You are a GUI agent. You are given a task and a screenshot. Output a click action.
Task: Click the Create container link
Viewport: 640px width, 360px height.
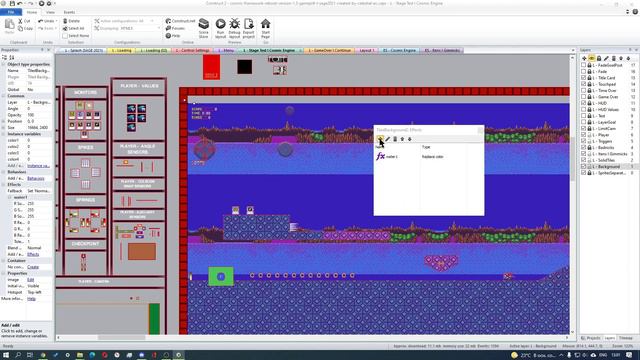(33, 267)
